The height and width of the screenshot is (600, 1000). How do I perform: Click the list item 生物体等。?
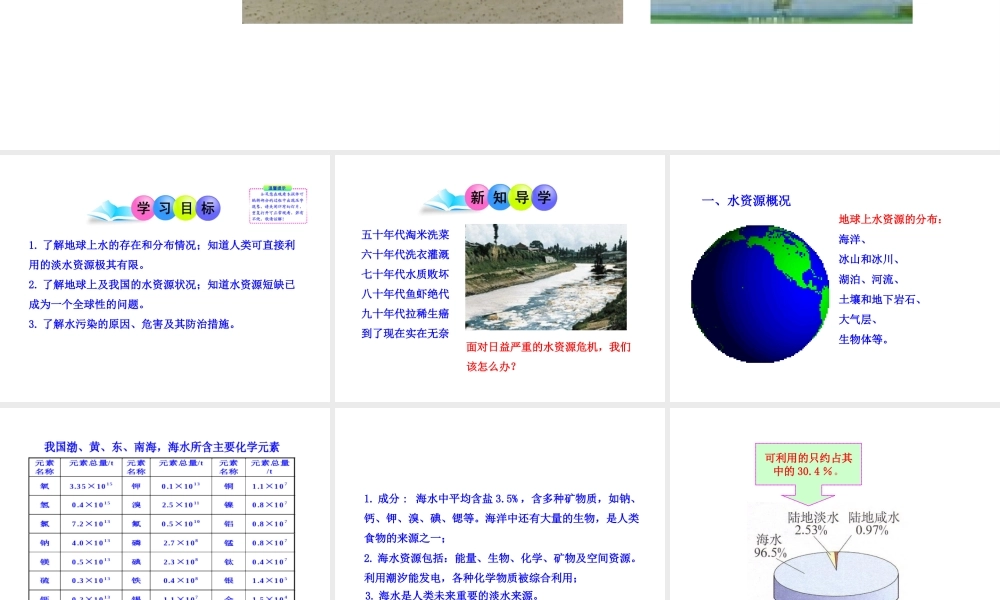point(864,339)
